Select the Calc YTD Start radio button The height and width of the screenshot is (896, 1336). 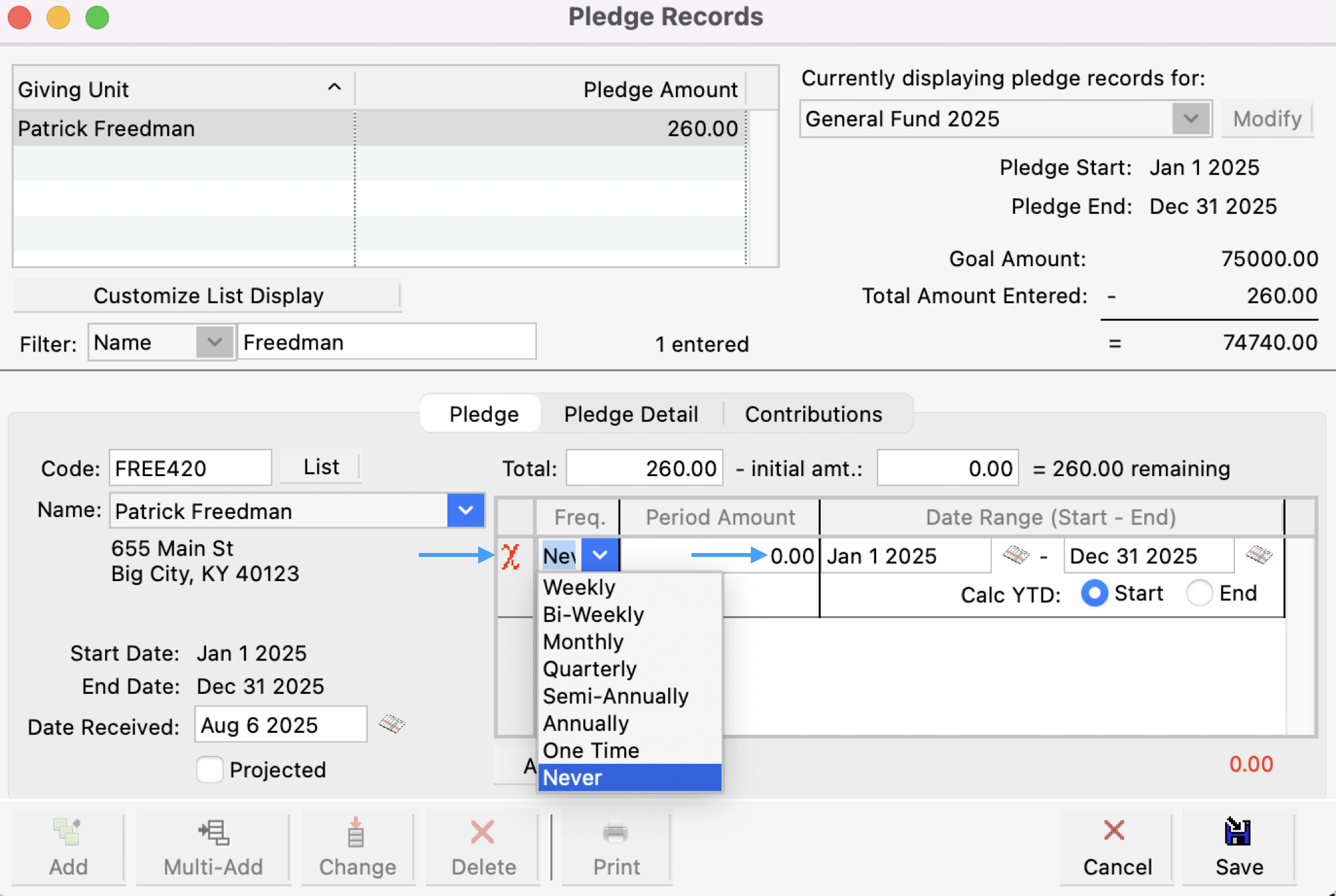(1093, 593)
